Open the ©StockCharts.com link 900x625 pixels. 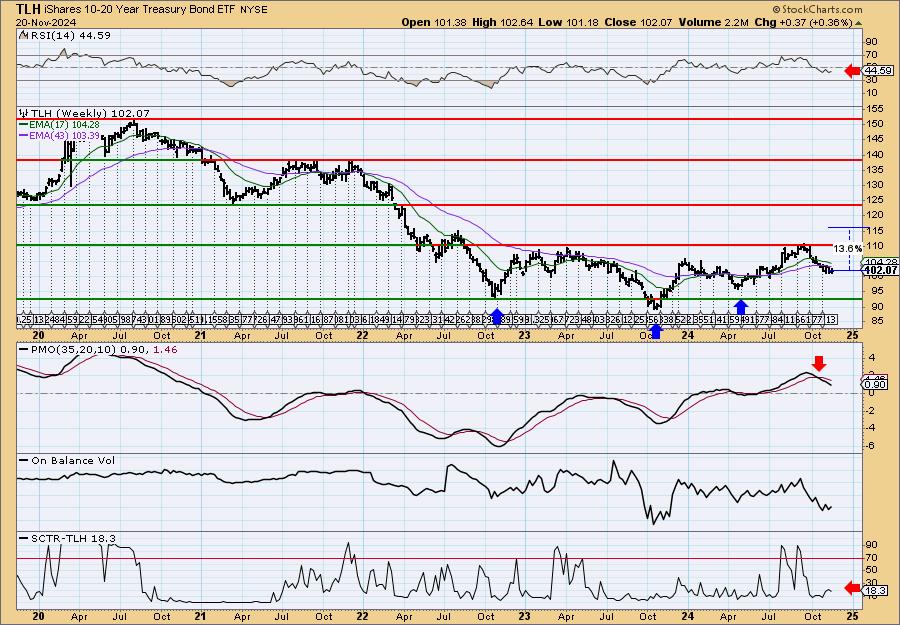pos(817,9)
